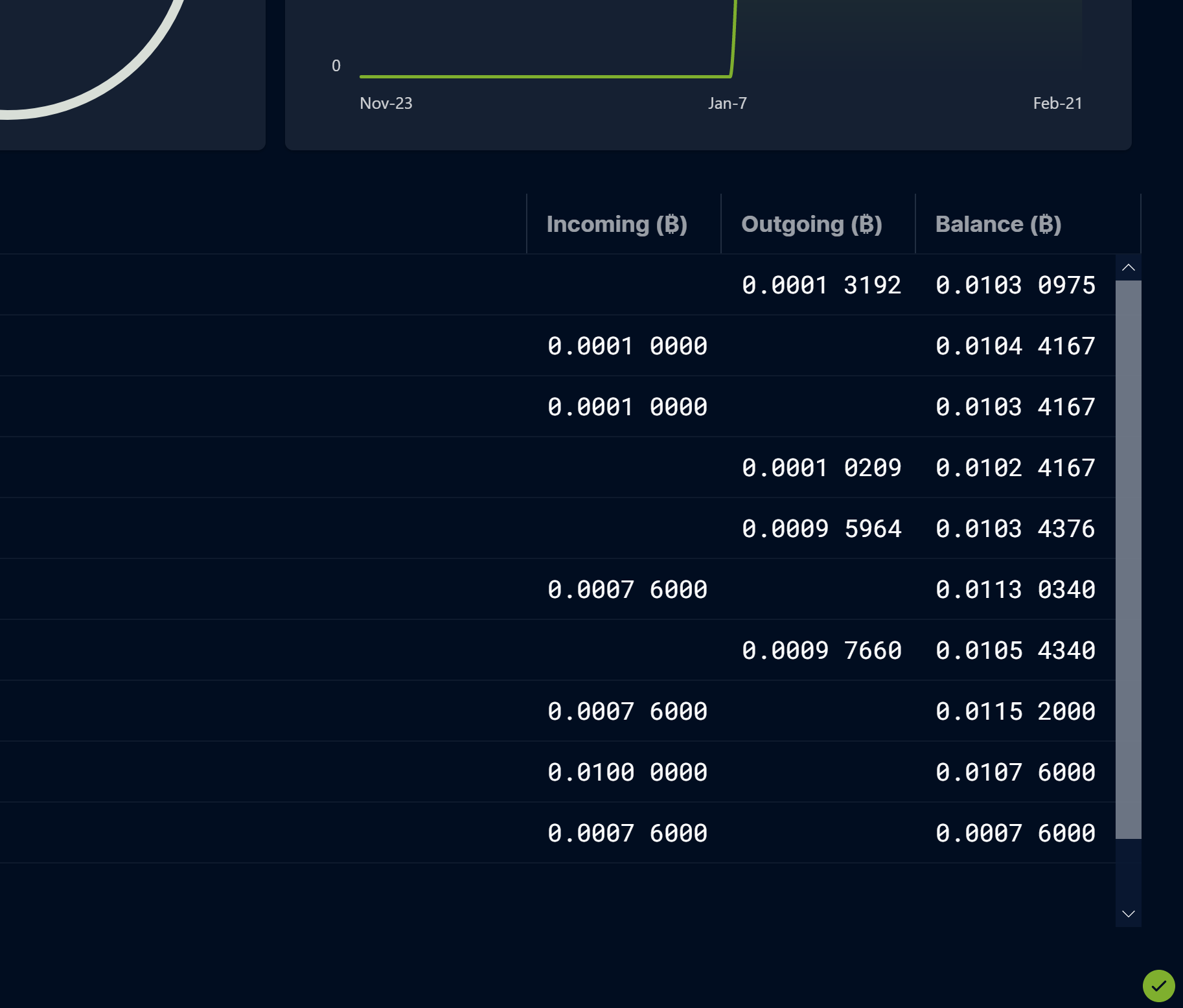The width and height of the screenshot is (1183, 1008).
Task: Click the table's vertical scrollbar thumb
Action: click(1128, 560)
